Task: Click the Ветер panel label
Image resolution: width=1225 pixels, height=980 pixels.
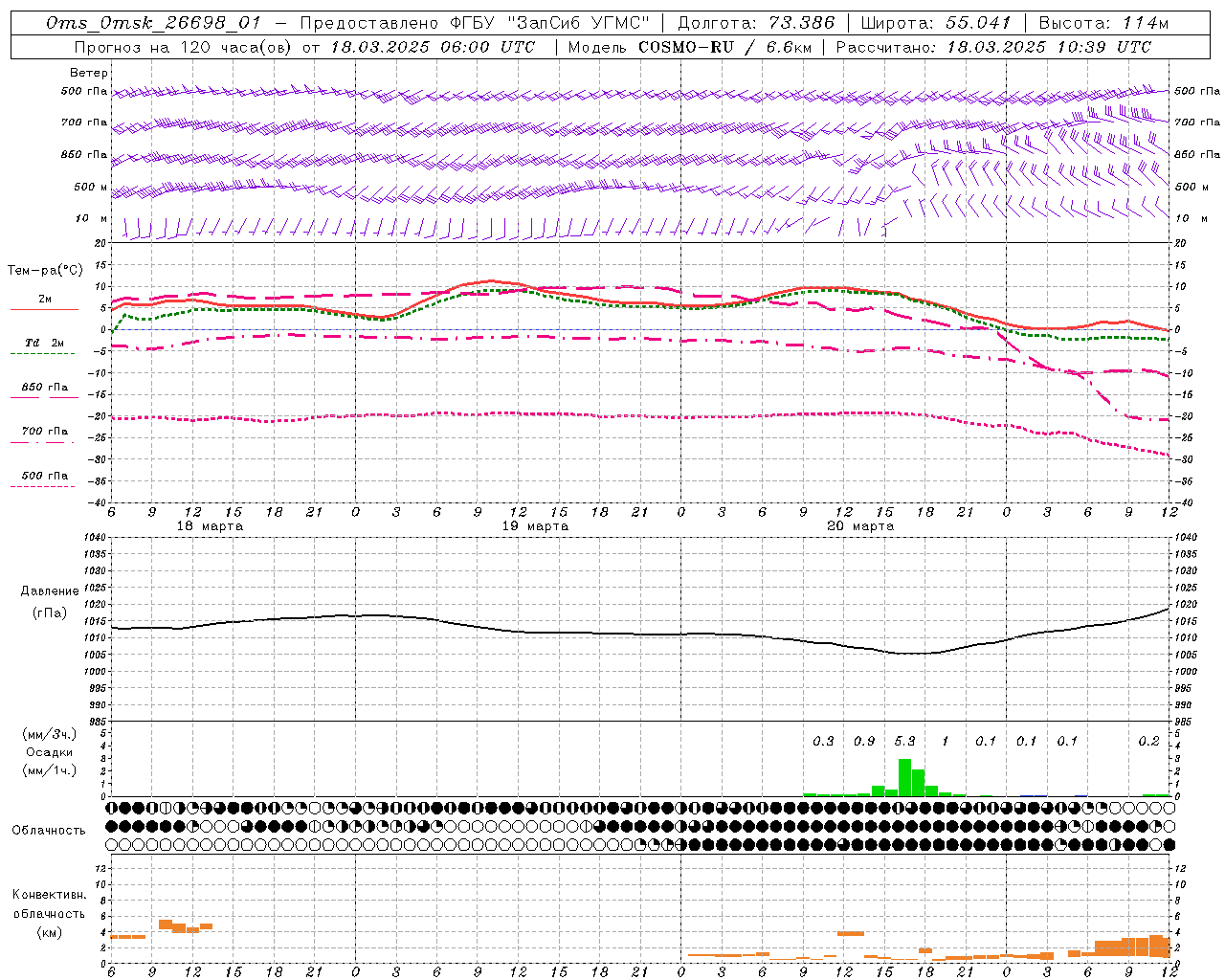Action: coord(89,73)
